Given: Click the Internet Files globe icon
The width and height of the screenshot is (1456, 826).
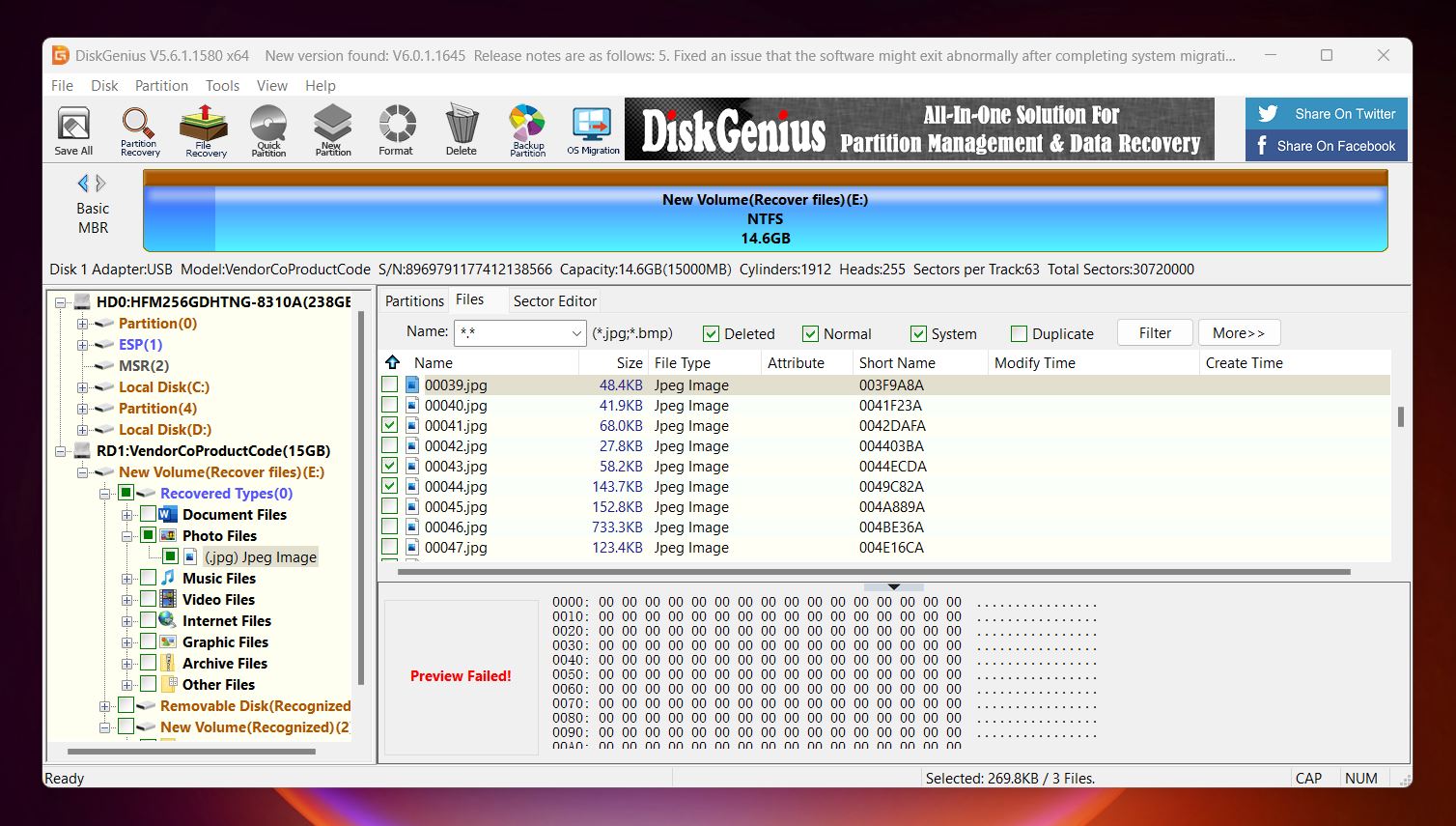Looking at the screenshot, I should [x=168, y=620].
